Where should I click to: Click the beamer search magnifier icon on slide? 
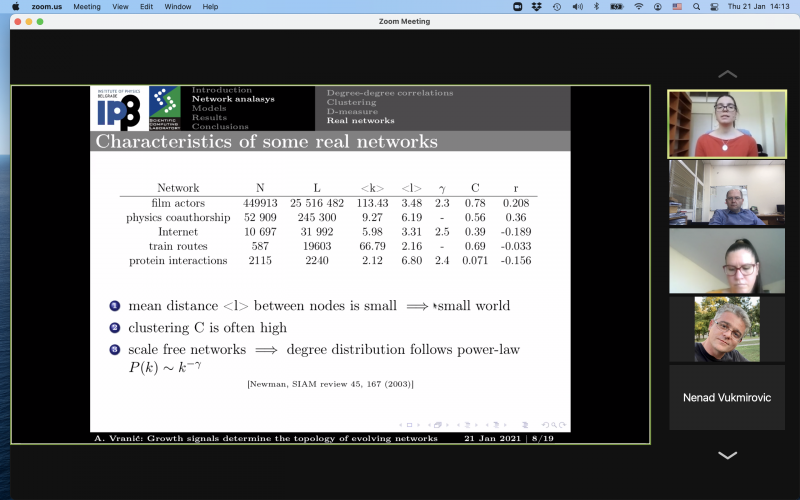553,424
